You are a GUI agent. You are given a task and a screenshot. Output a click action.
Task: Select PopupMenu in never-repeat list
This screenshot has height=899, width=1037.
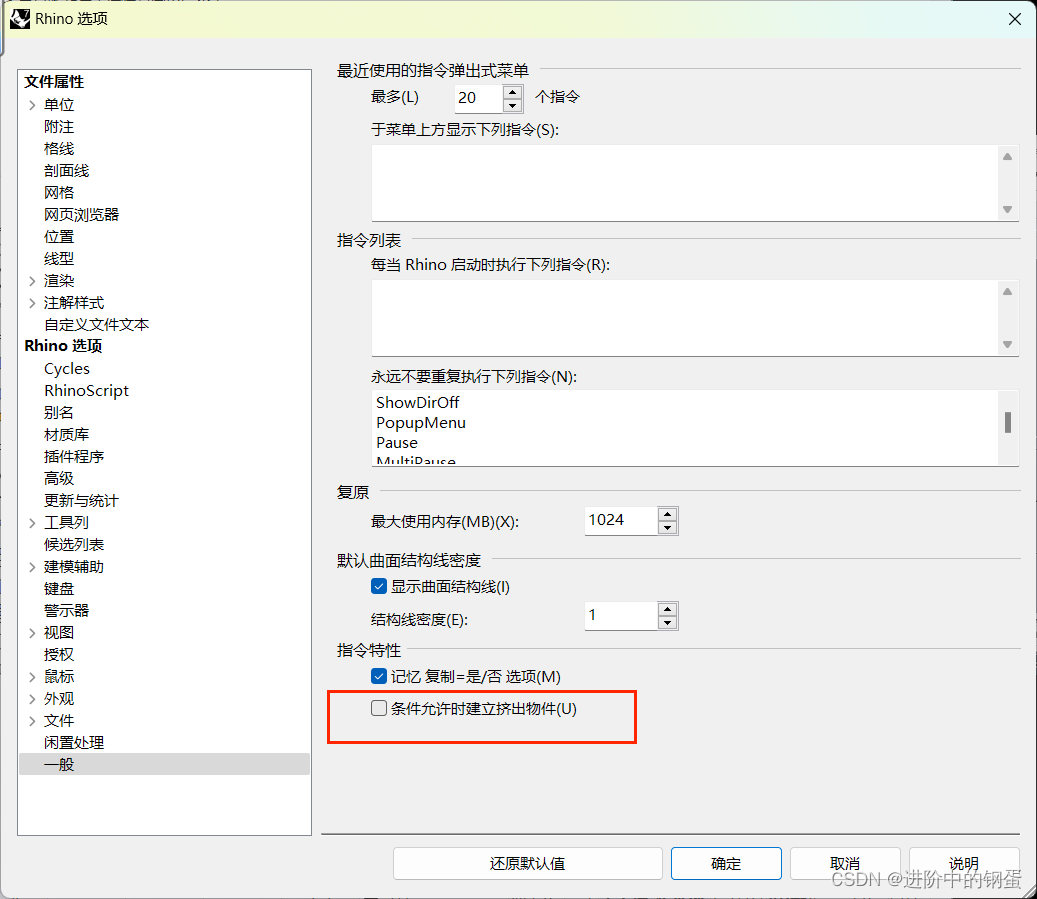(x=421, y=423)
